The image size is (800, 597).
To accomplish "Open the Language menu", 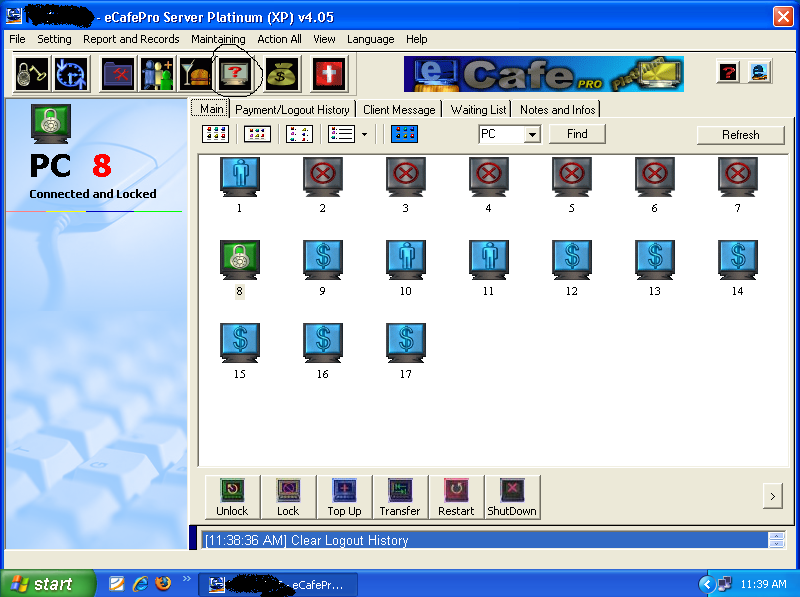I will (370, 39).
